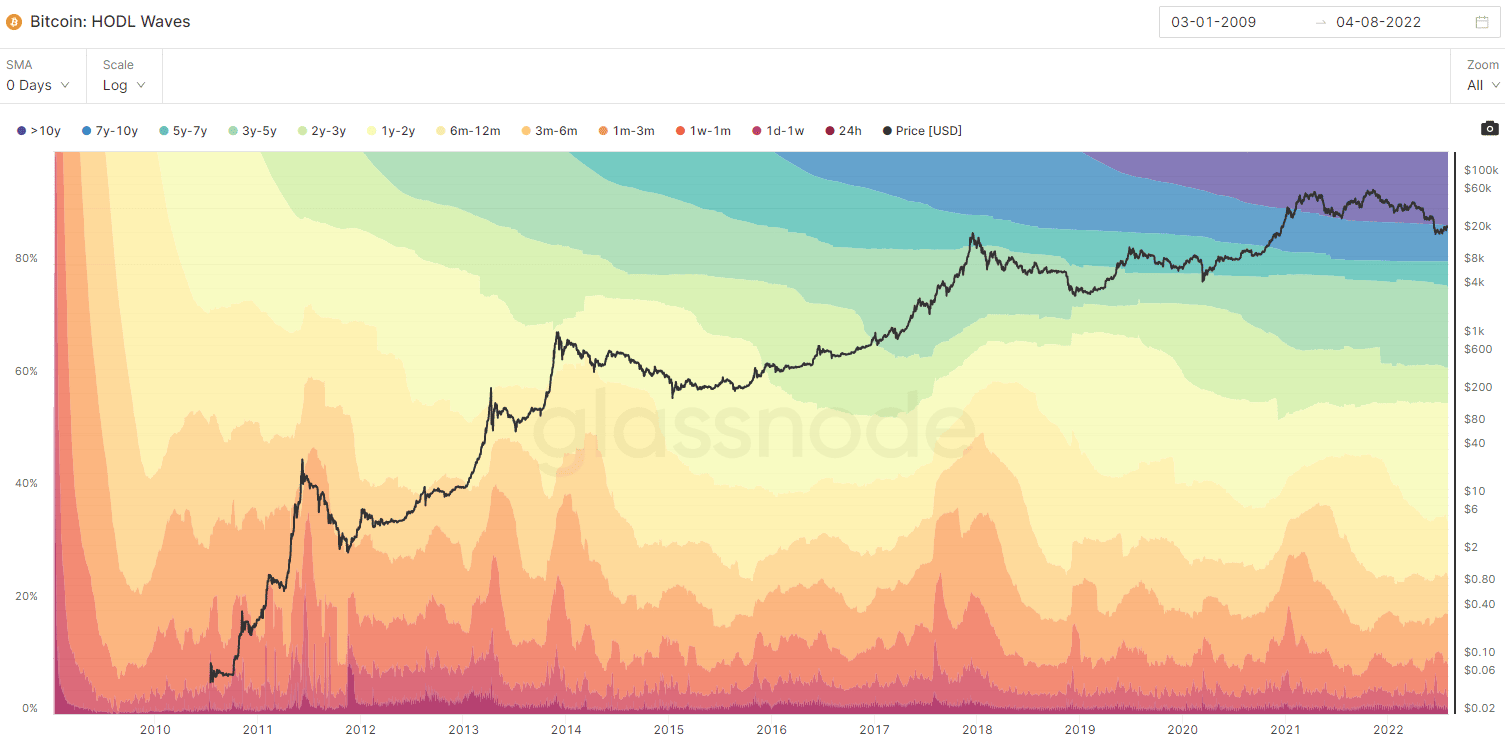The width and height of the screenshot is (1505, 747).
Task: Toggle the 7y-10y legend series
Action: (x=110, y=131)
